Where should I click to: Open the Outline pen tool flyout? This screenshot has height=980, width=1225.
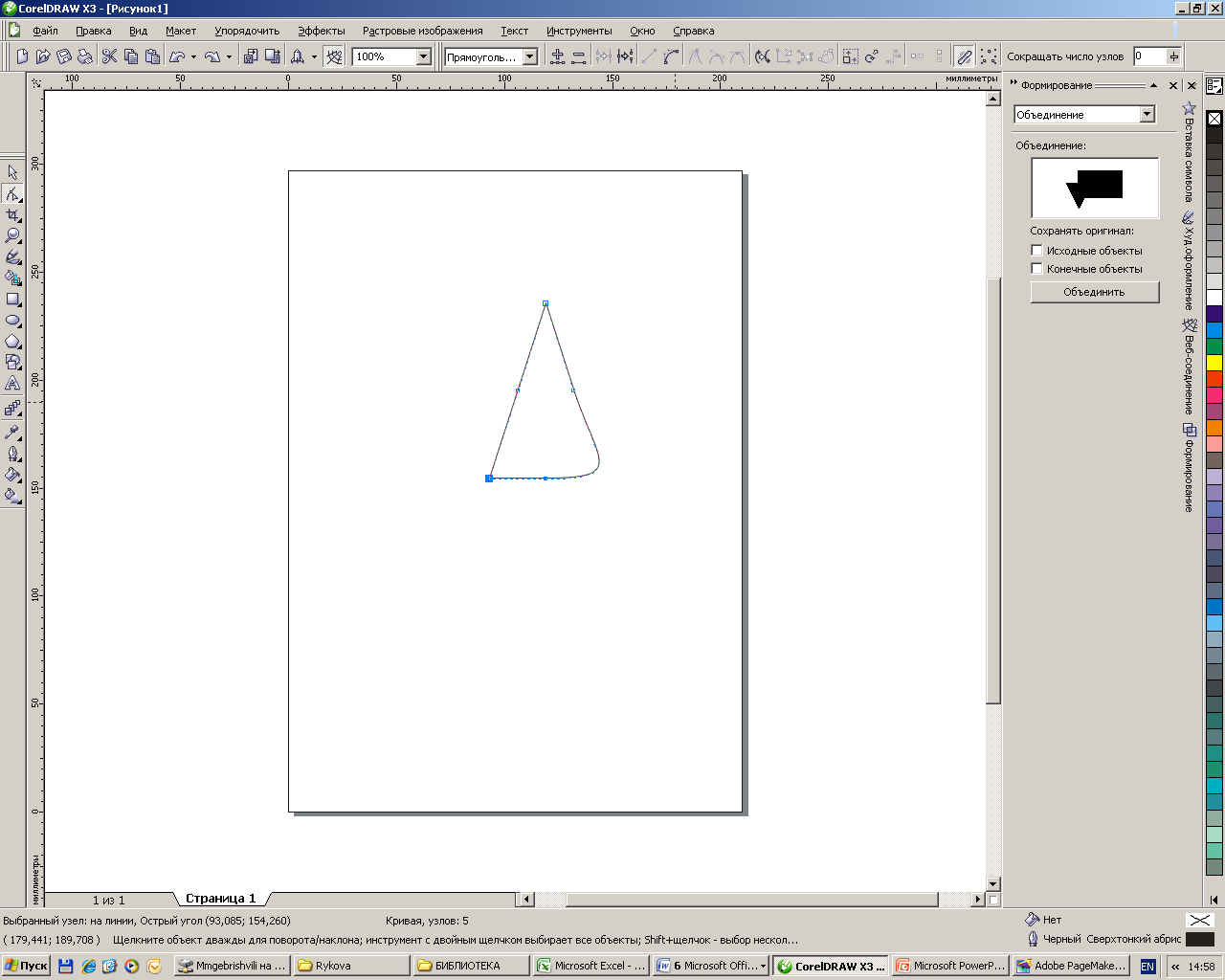(12, 453)
